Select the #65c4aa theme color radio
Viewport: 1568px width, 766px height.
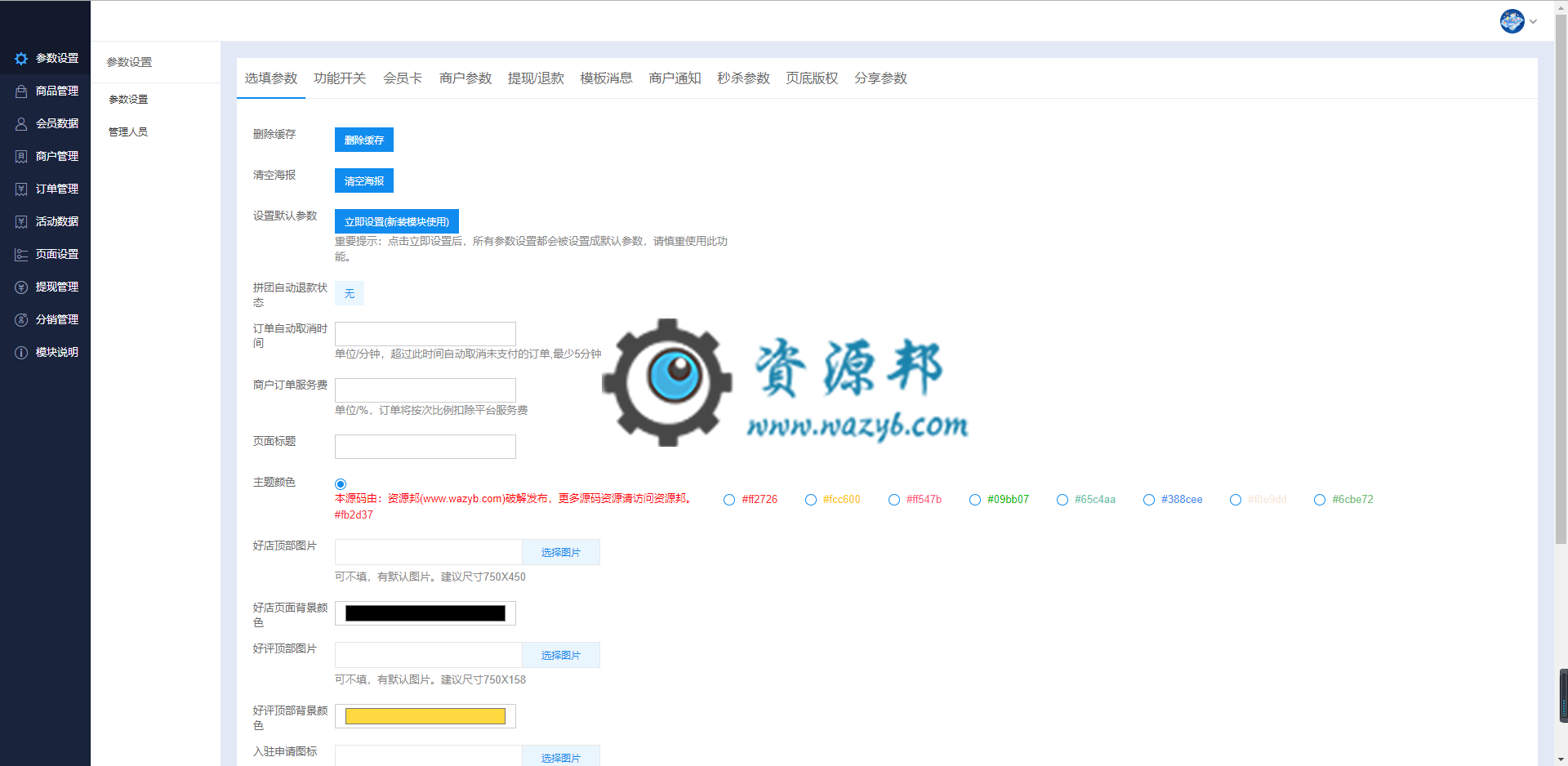click(1062, 500)
